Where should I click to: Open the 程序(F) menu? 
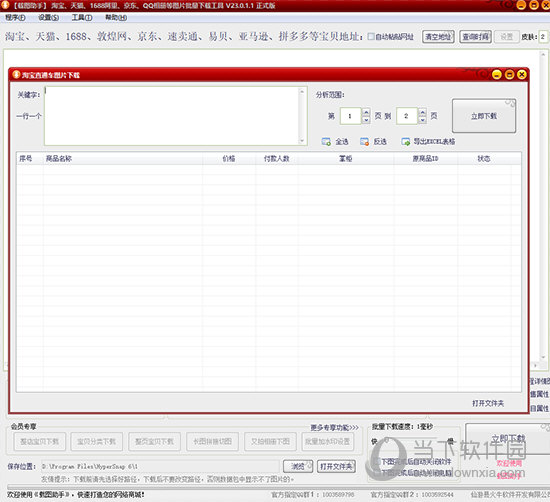[15, 18]
